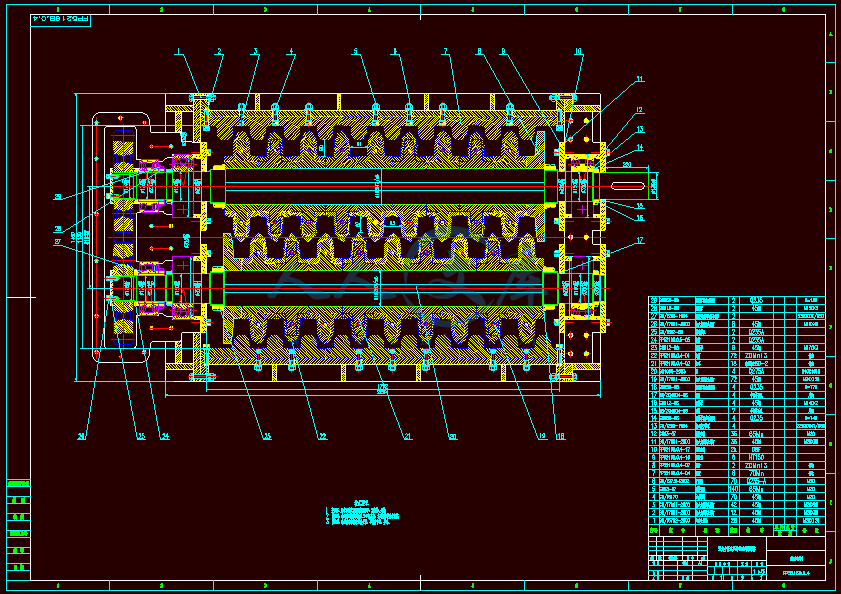Click callout number 5
This screenshot has width=841, height=594.
tap(355, 52)
